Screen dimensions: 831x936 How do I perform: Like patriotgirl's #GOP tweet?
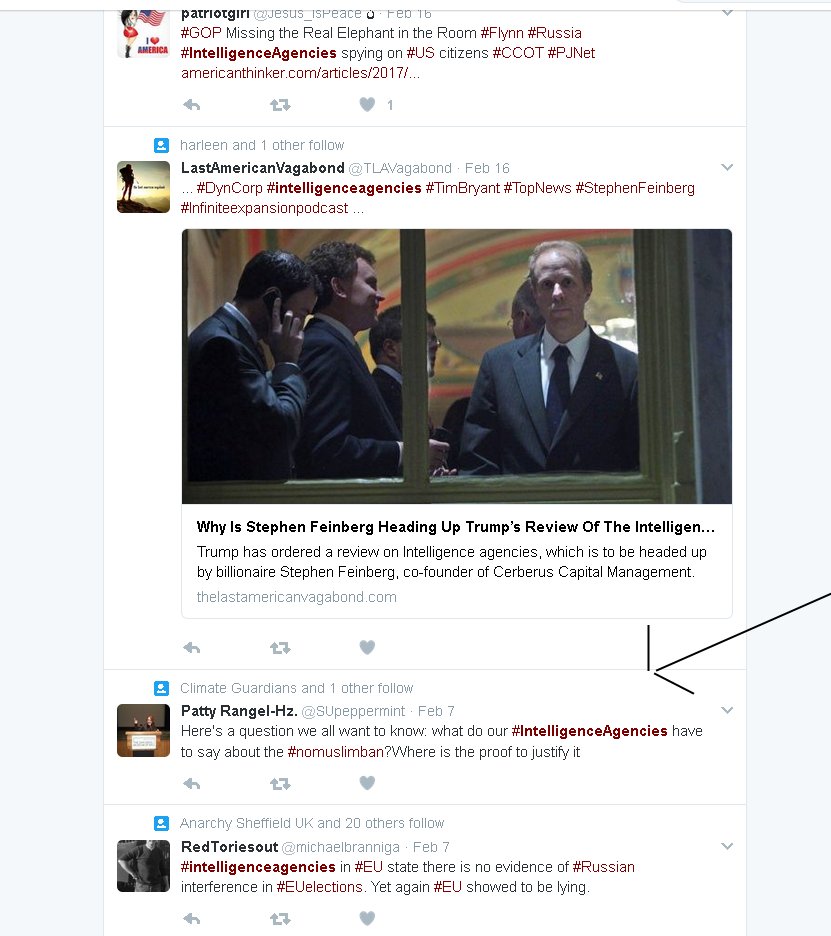click(x=367, y=104)
